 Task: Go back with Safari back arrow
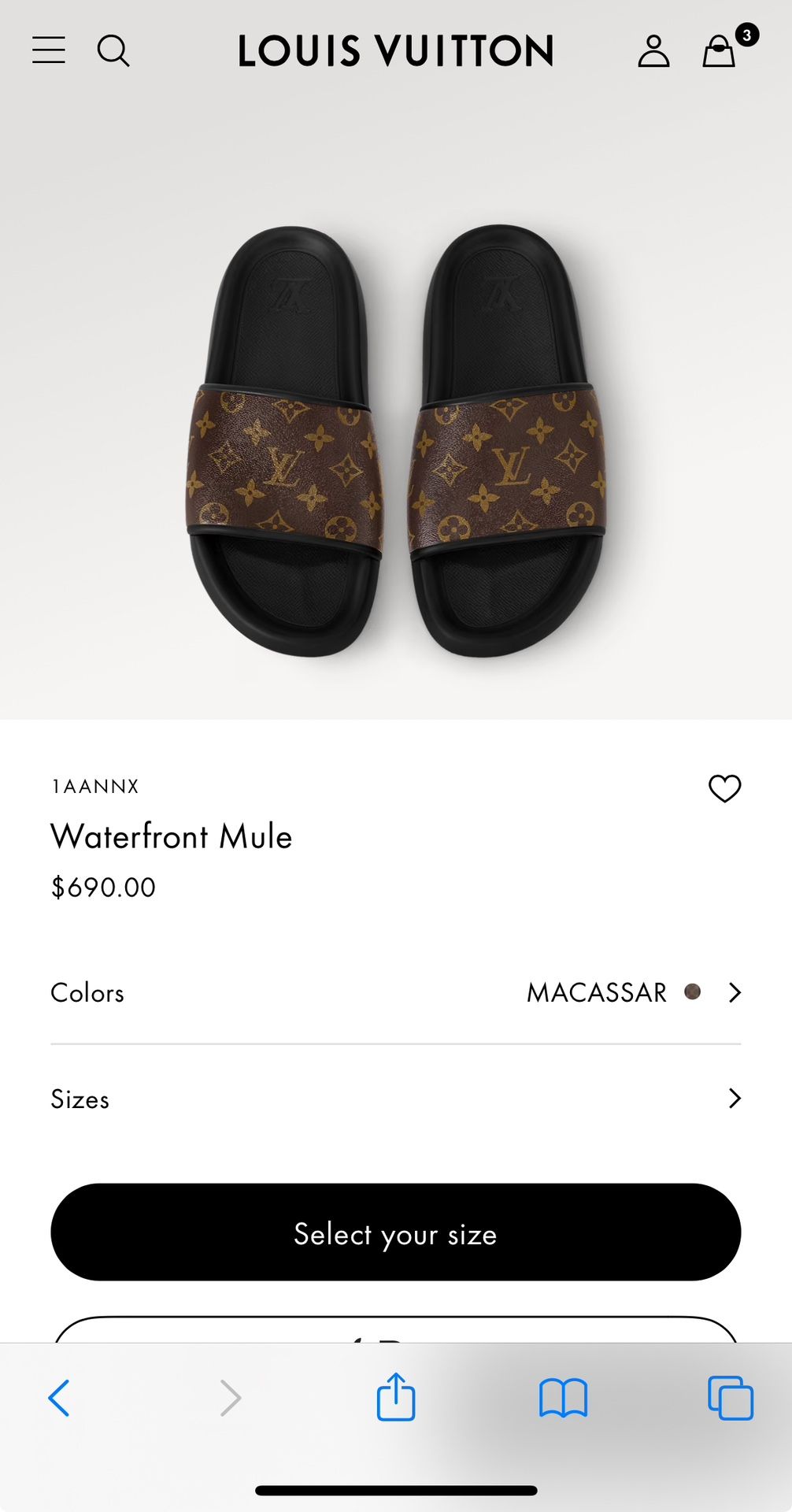pos(60,1398)
